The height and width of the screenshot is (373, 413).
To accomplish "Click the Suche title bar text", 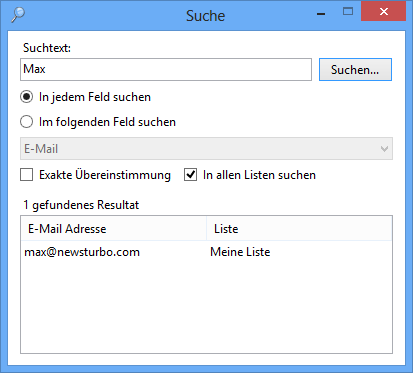I will (206, 16).
